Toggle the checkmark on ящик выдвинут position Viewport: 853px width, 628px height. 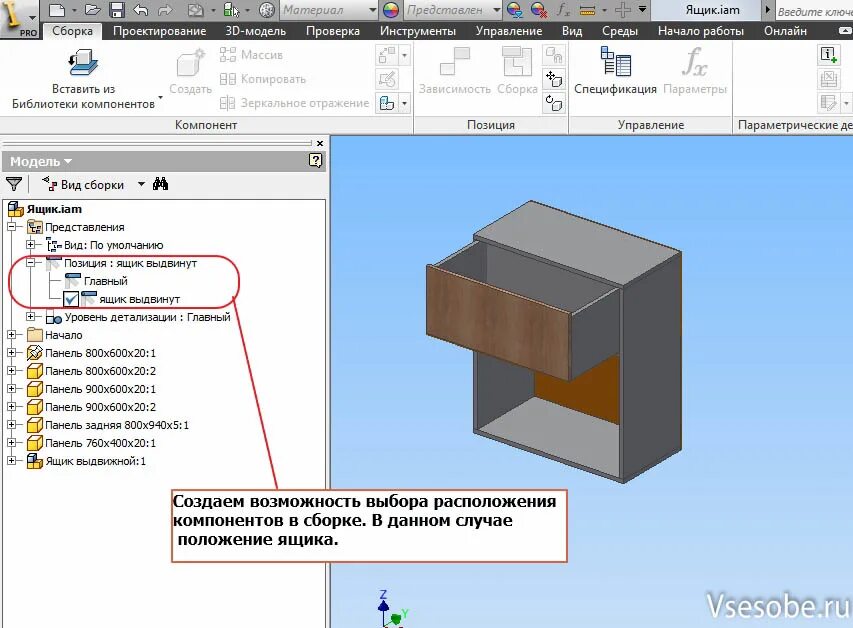(x=71, y=299)
